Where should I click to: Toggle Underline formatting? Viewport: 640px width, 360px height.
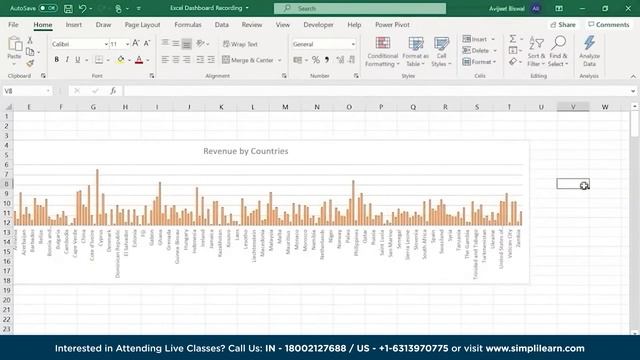(78, 60)
